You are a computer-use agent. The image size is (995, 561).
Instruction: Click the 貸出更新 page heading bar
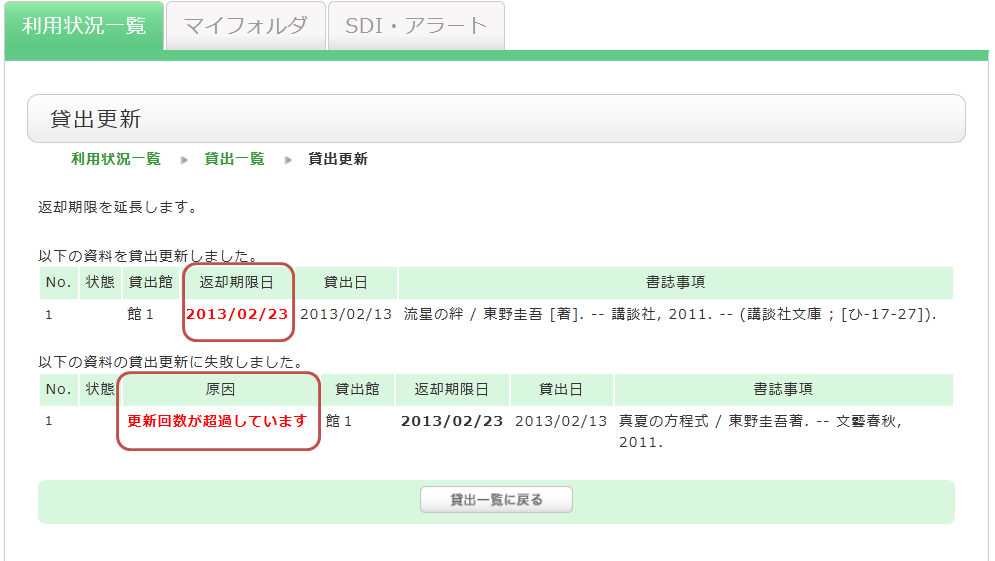[x=496, y=119]
